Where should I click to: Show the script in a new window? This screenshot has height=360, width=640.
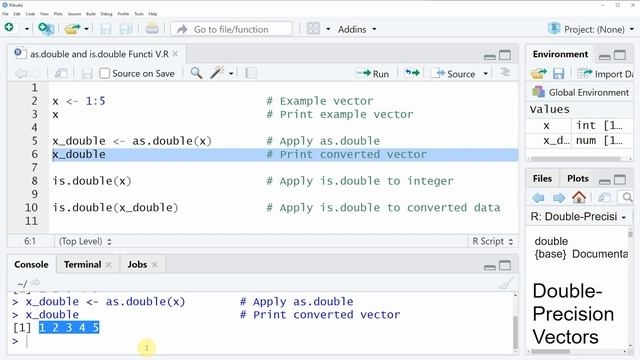pos(61,73)
